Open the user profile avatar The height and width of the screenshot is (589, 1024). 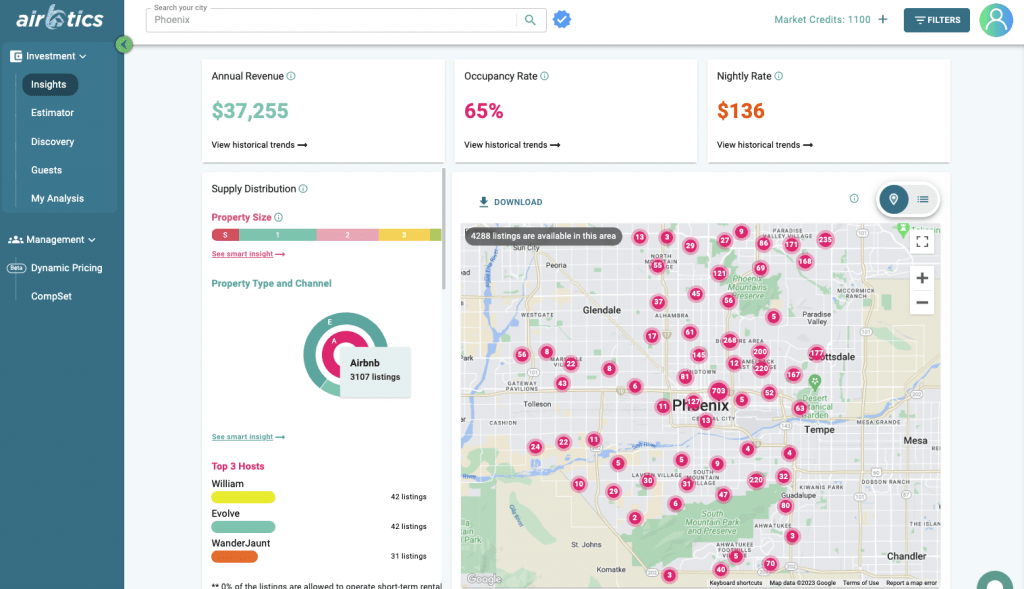coord(995,20)
